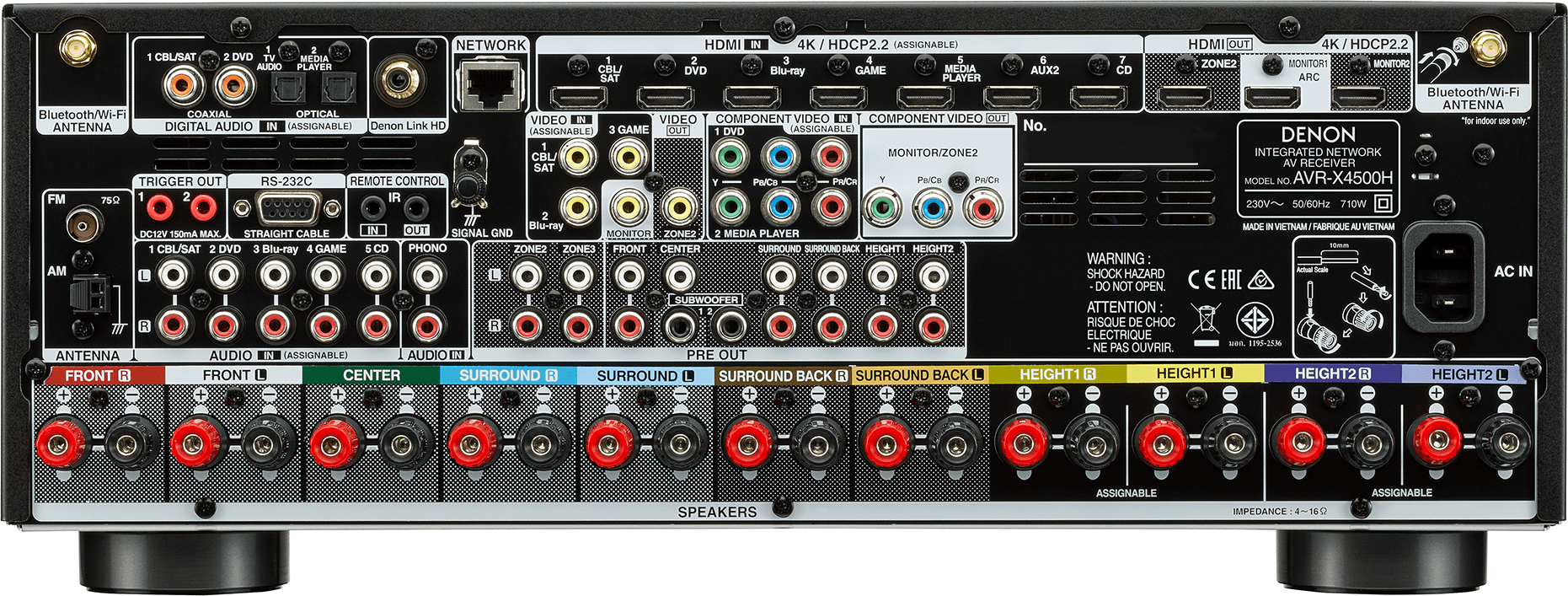
Task: Click the speaker wire stripping diagram
Action: 1343,298
